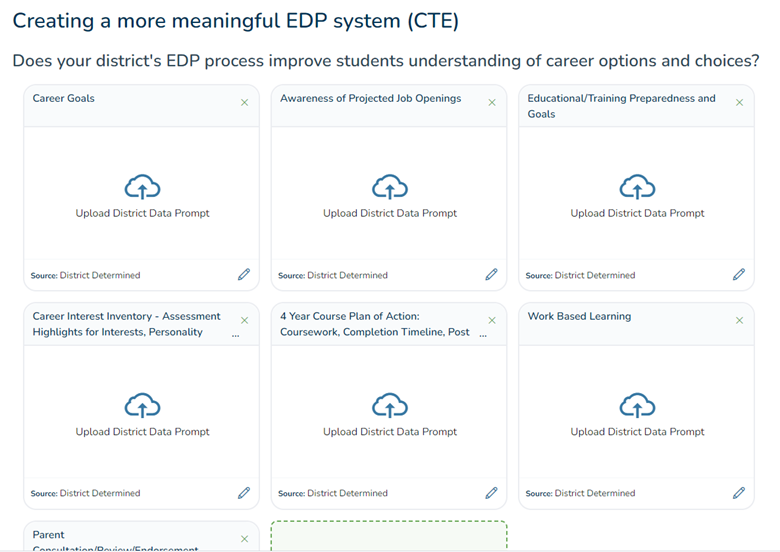The image size is (780, 552).
Task: Click upload cloud in Educational/Training Preparedness card
Action: tap(637, 187)
